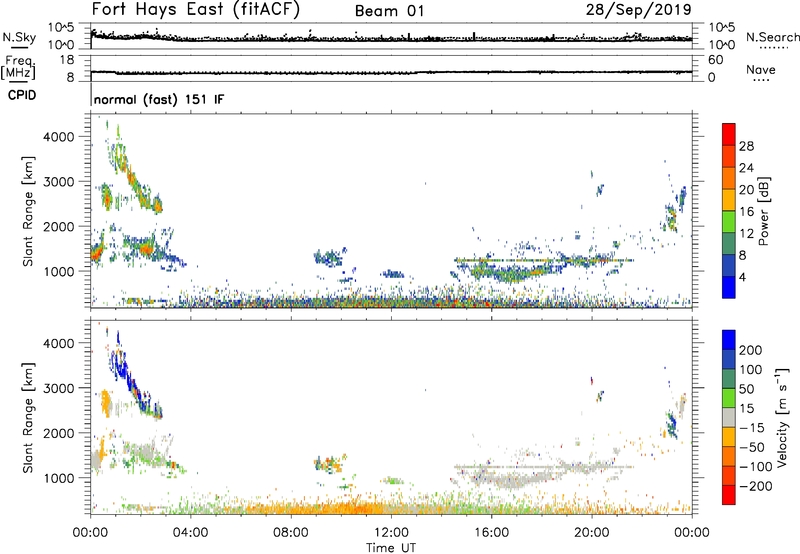The image size is (800, 554).
Task: Click the 'Beam 01' label
Action: (390, 11)
